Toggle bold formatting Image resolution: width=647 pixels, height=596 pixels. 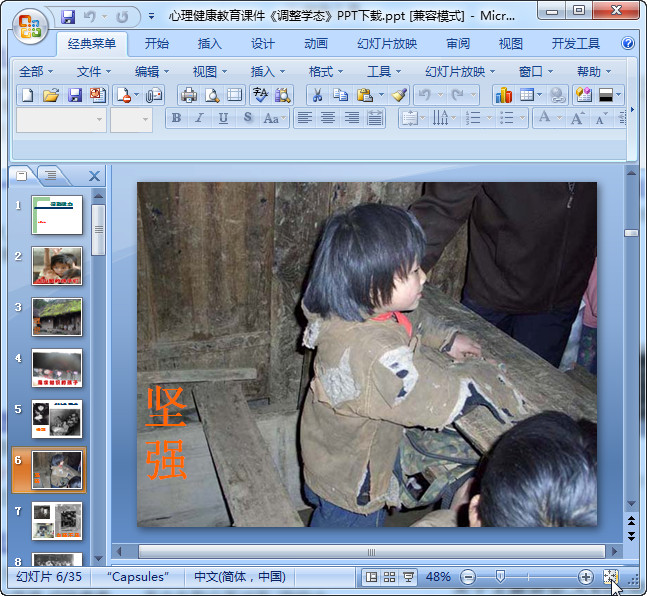177,118
